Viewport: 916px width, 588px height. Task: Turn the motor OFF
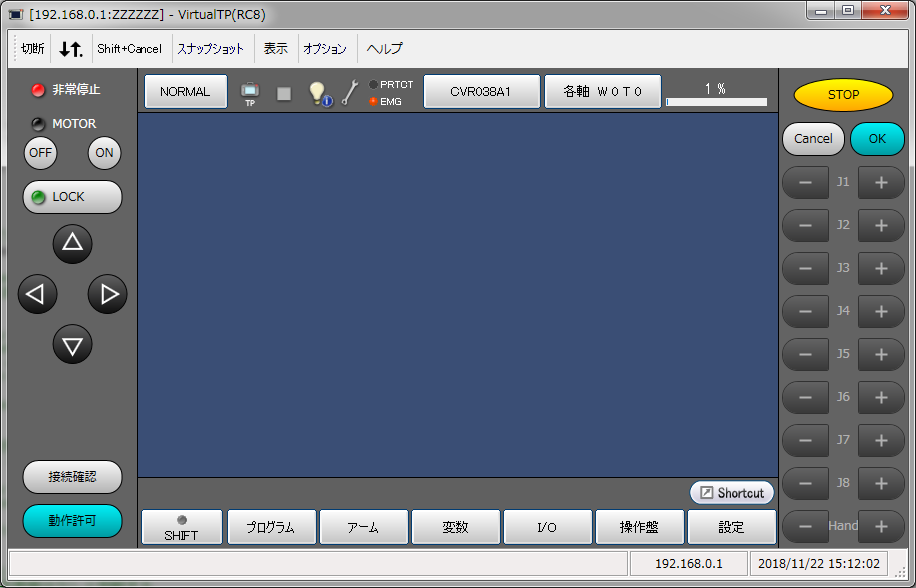pyautogui.click(x=40, y=153)
